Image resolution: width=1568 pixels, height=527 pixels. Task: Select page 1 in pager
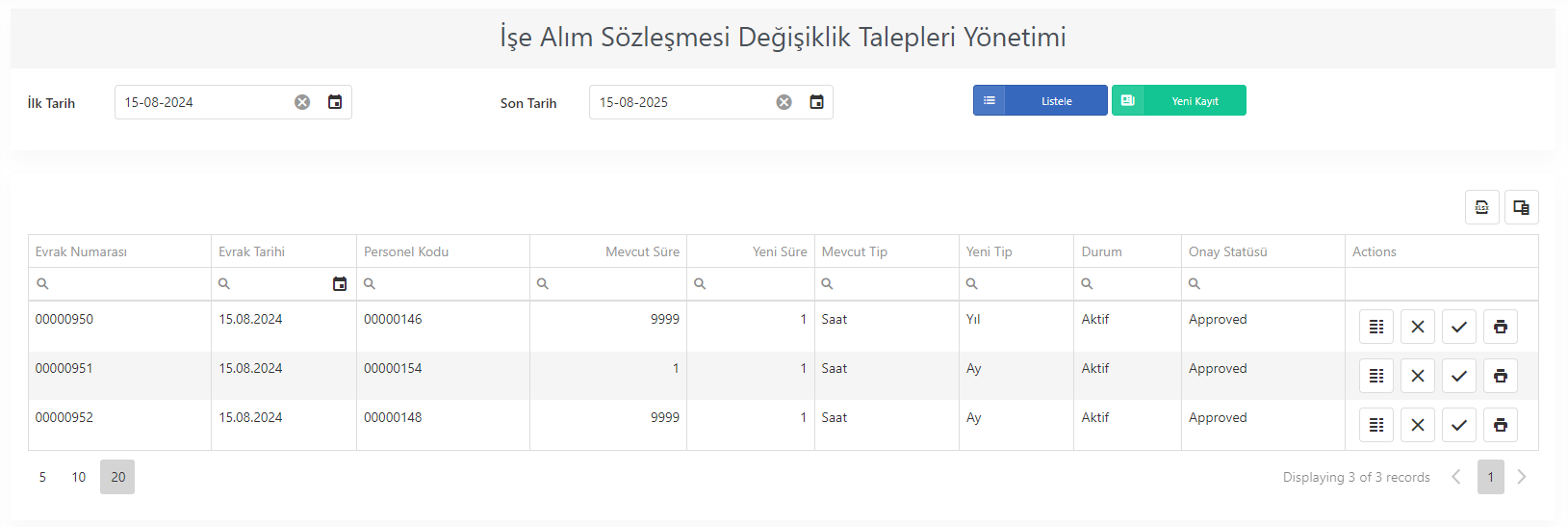click(1491, 477)
